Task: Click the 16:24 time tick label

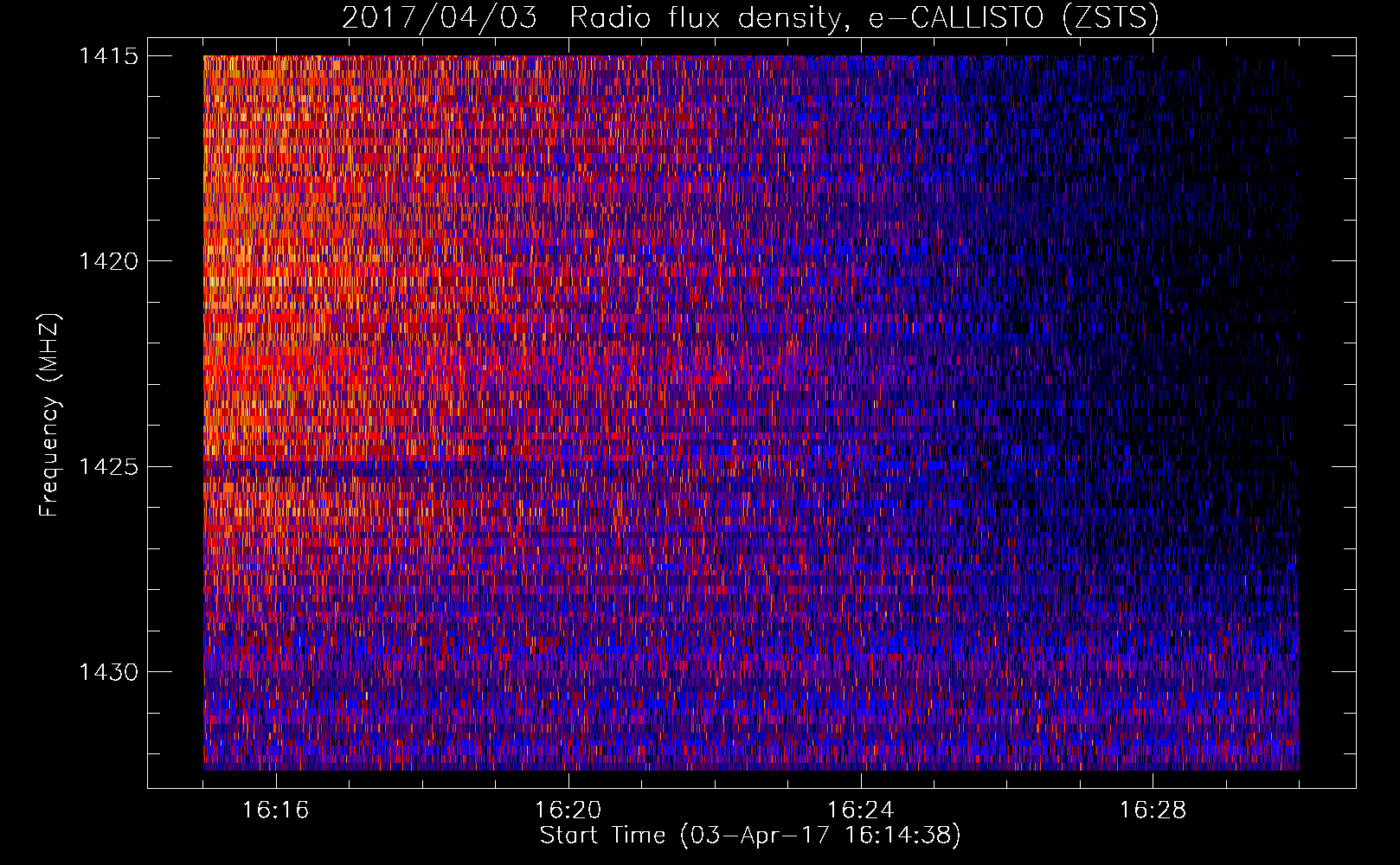Action: click(861, 810)
